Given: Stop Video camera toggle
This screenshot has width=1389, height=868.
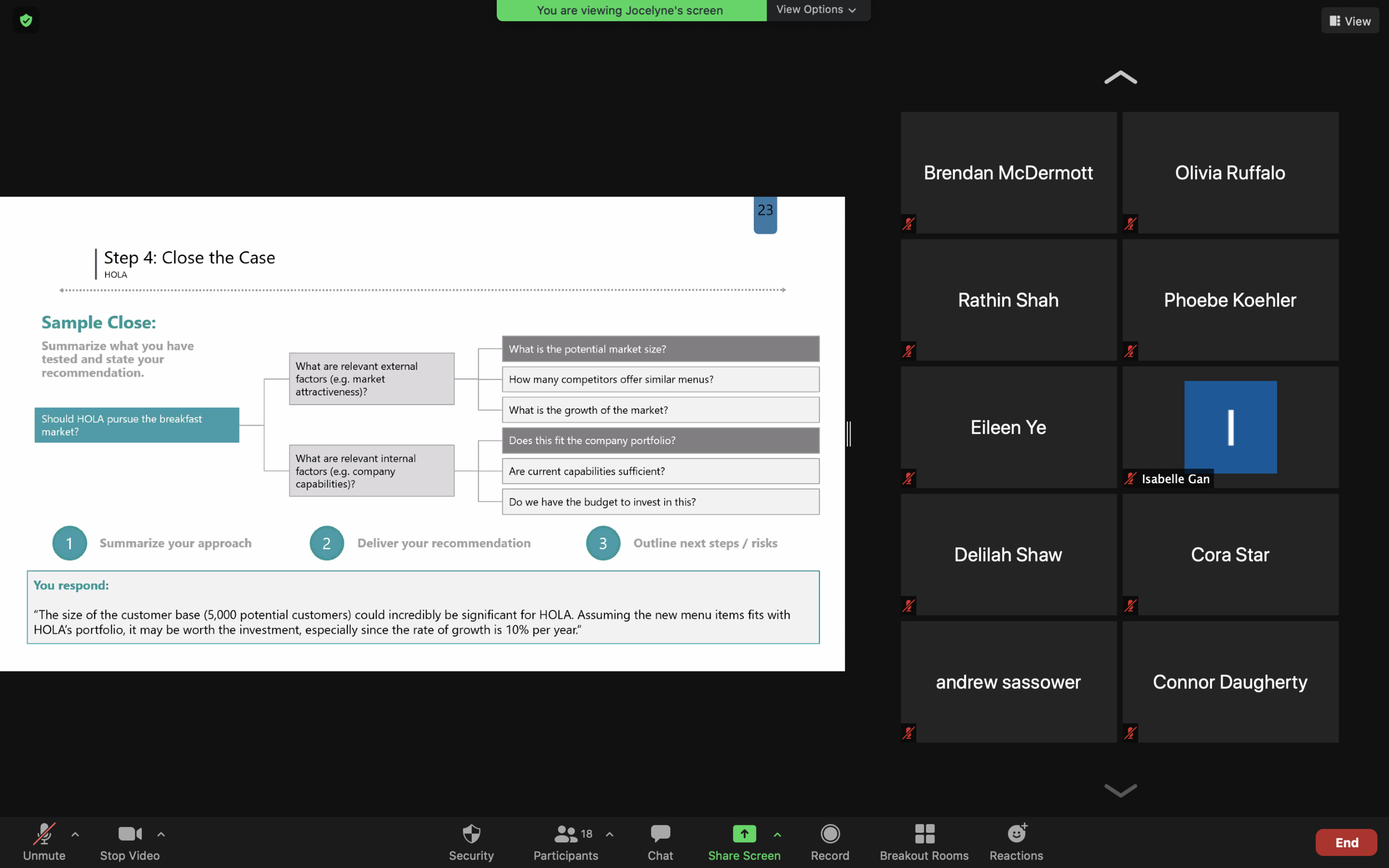Looking at the screenshot, I should 129,833.
